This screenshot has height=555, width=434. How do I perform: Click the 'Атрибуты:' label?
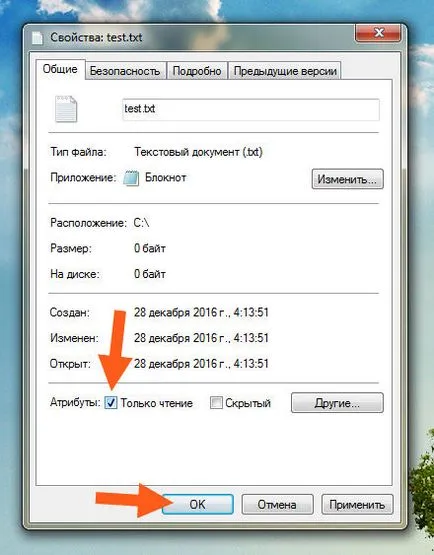point(75,402)
